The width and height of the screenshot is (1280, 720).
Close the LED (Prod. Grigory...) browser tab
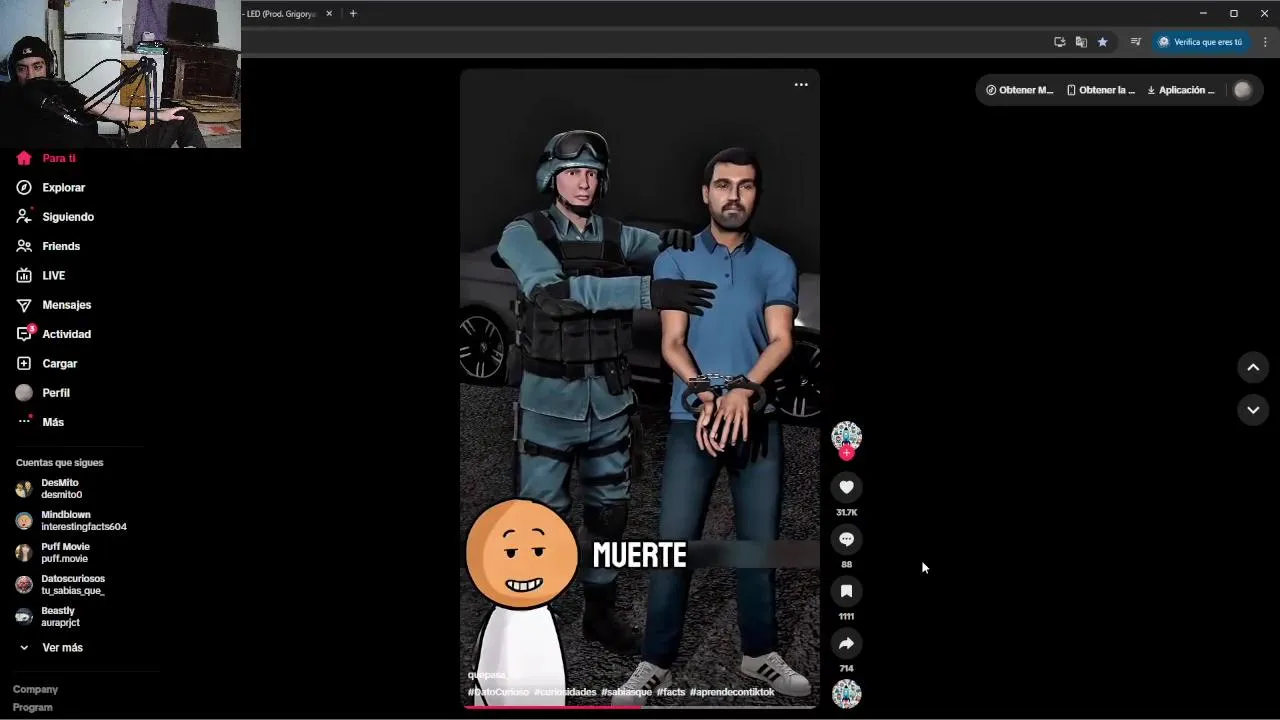click(x=329, y=14)
